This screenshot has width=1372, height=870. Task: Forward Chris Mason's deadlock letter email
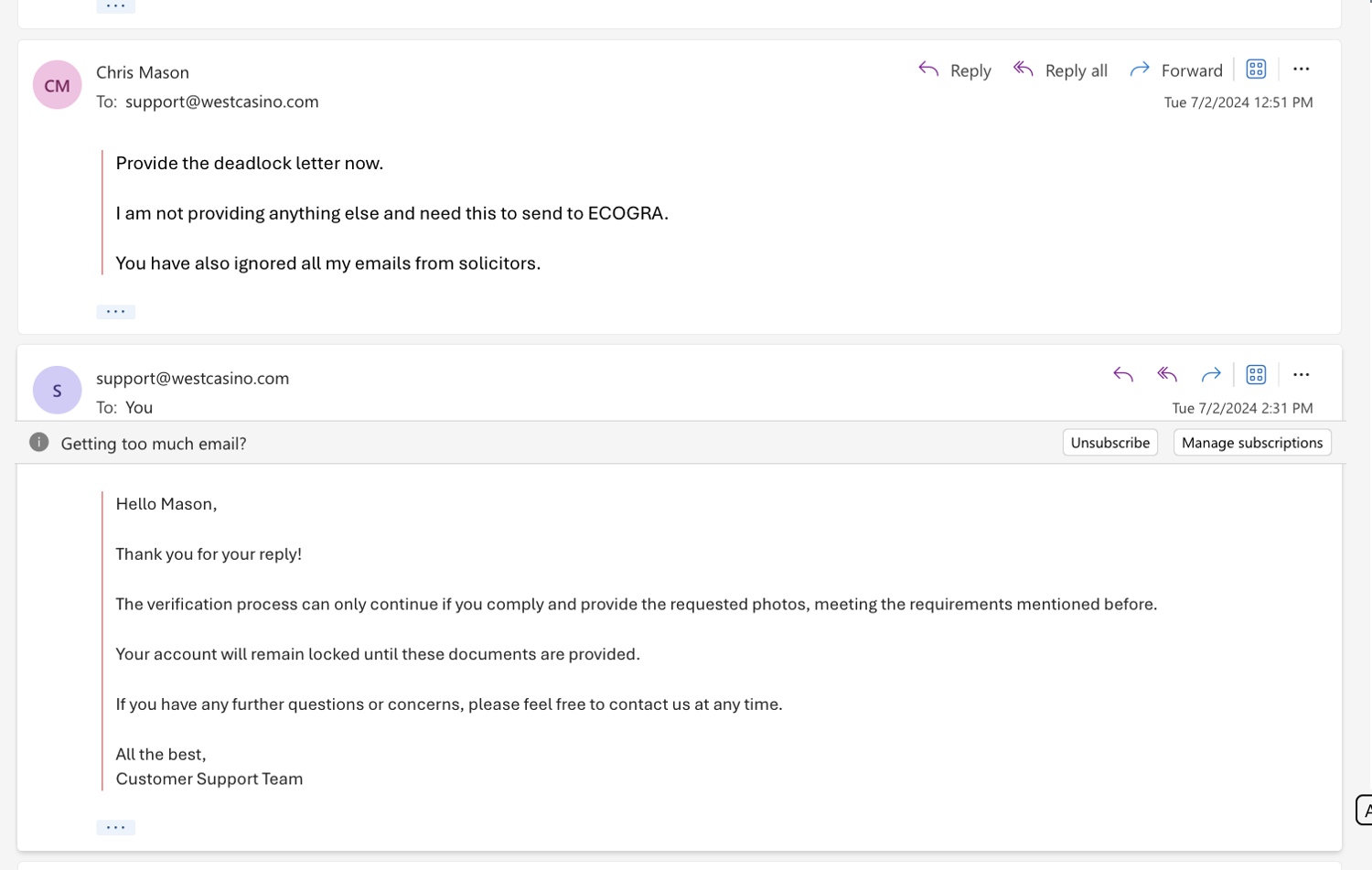pos(1175,70)
